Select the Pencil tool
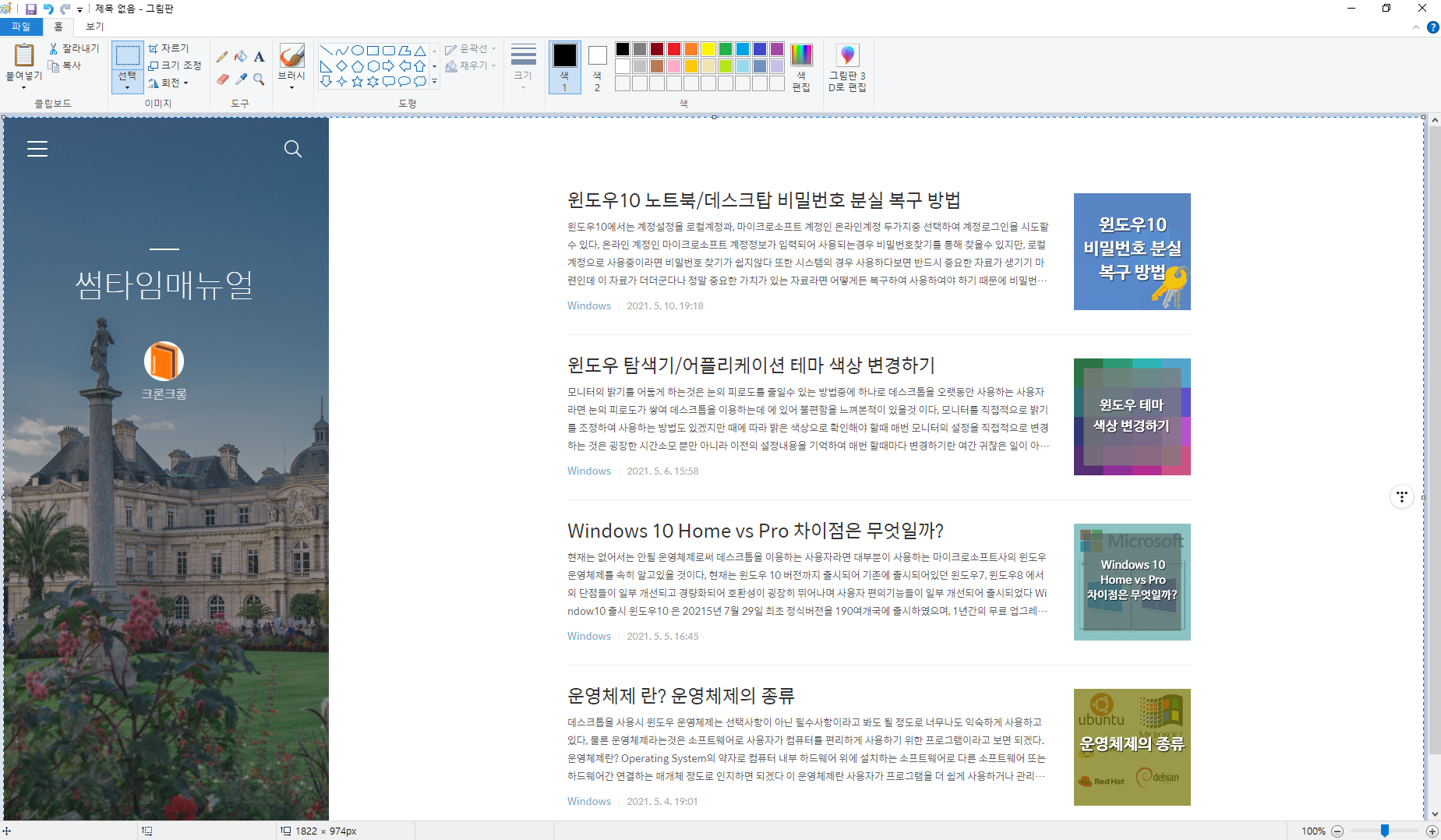Screen dimensions: 1441x840 [x=222, y=56]
